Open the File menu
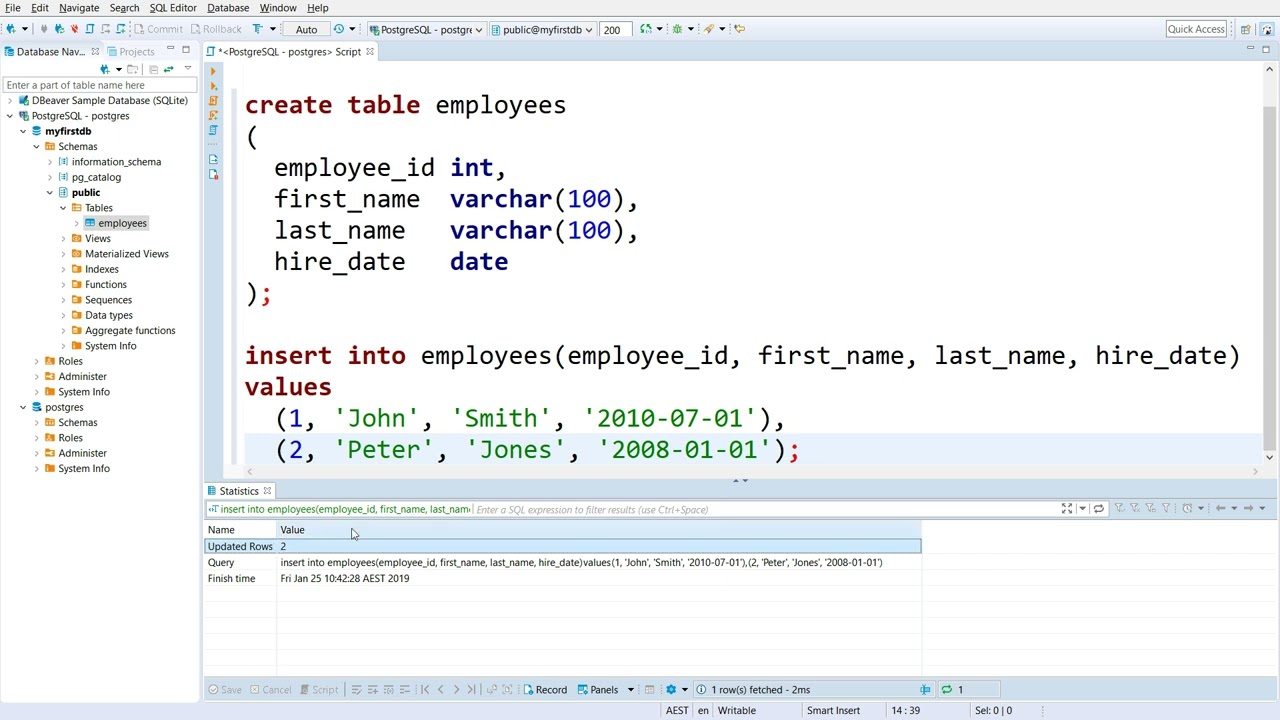This screenshot has width=1280, height=720. click(13, 8)
